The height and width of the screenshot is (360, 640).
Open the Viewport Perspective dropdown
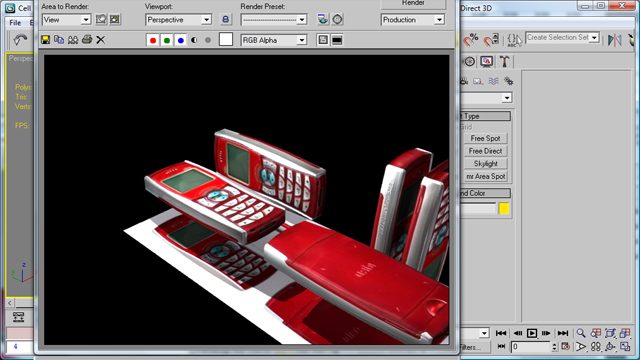[x=178, y=20]
